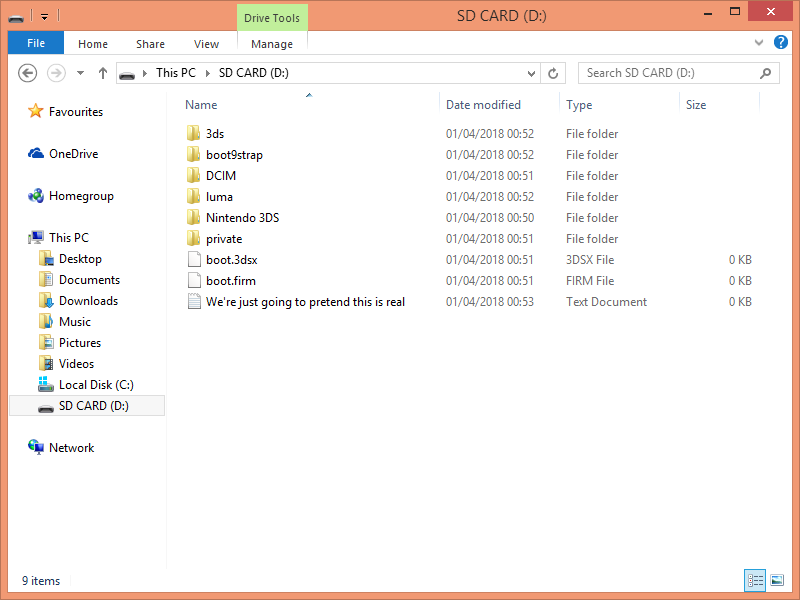
Task: Click This PC in address breadcrumb
Action: point(175,73)
